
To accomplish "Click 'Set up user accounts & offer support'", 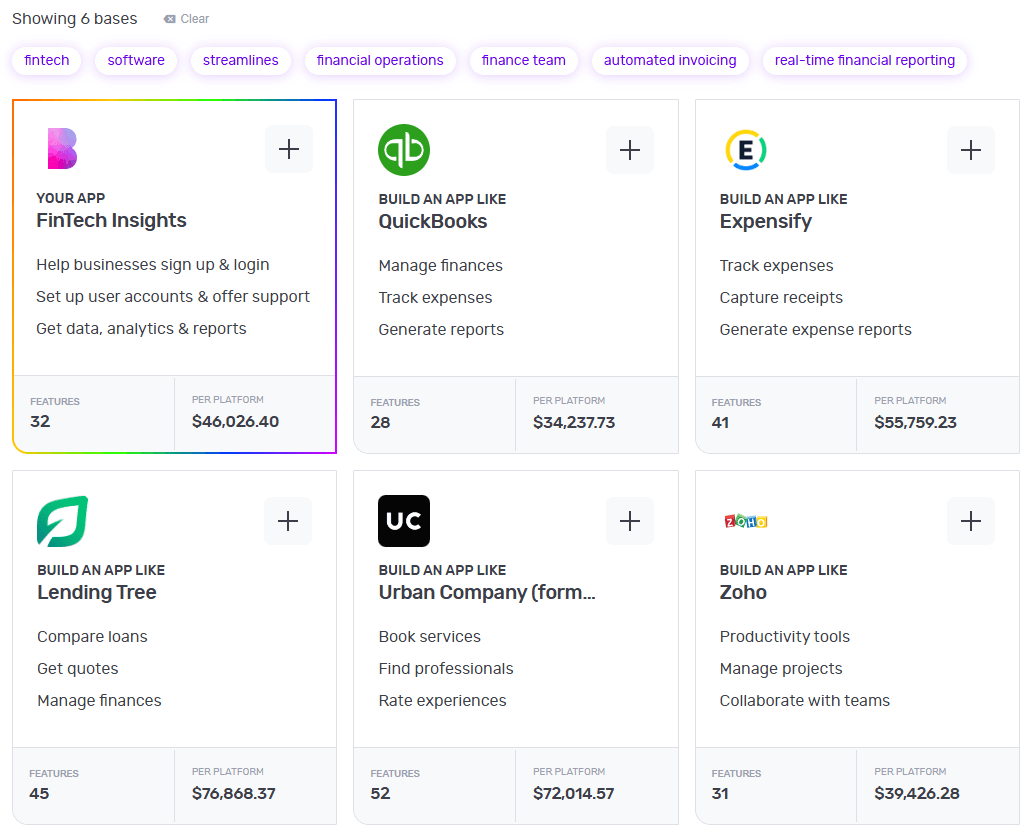I will (172, 297).
